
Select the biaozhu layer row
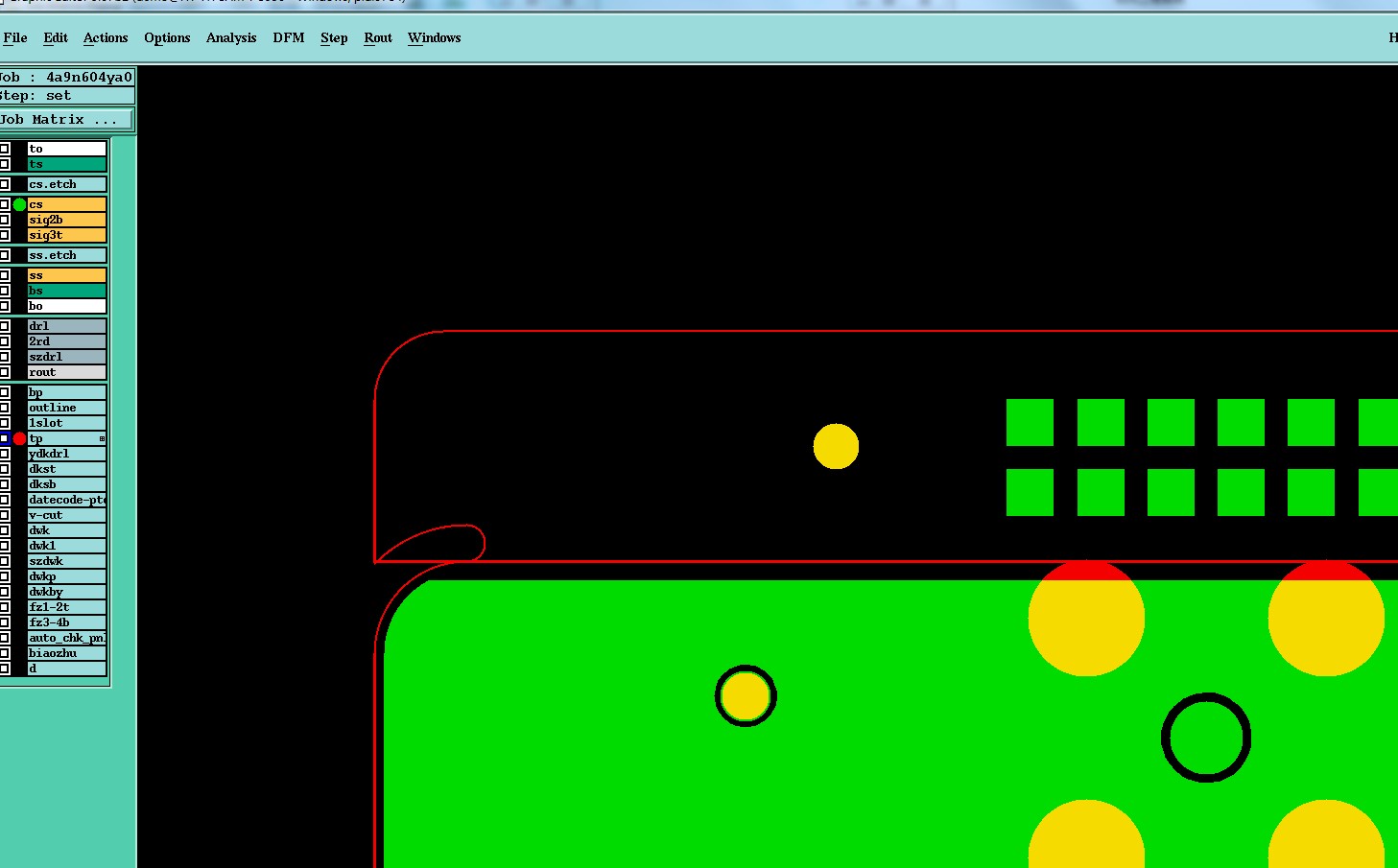(x=66, y=653)
